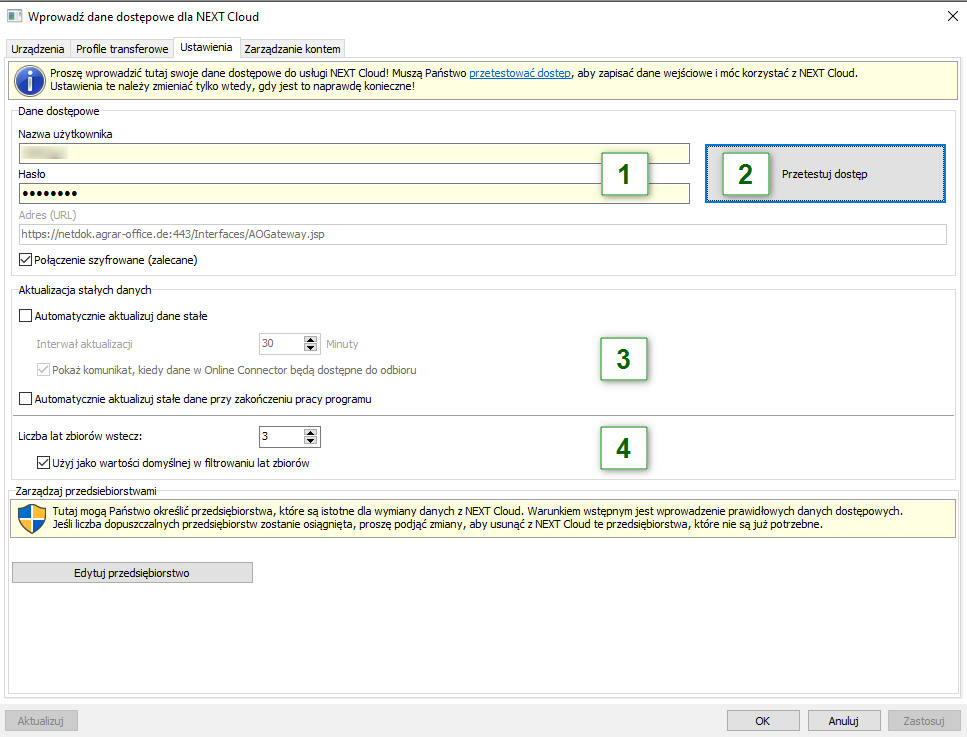Toggle Pokaż komunikat Online Connector checkbox
Image resolution: width=967 pixels, height=737 pixels.
(x=43, y=370)
